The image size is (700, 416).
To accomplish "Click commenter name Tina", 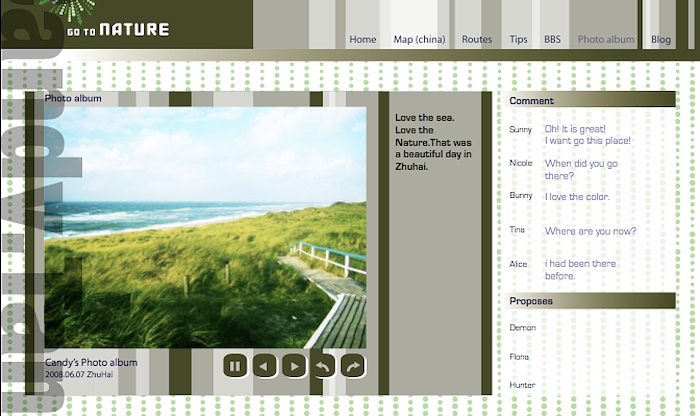I will tap(517, 229).
